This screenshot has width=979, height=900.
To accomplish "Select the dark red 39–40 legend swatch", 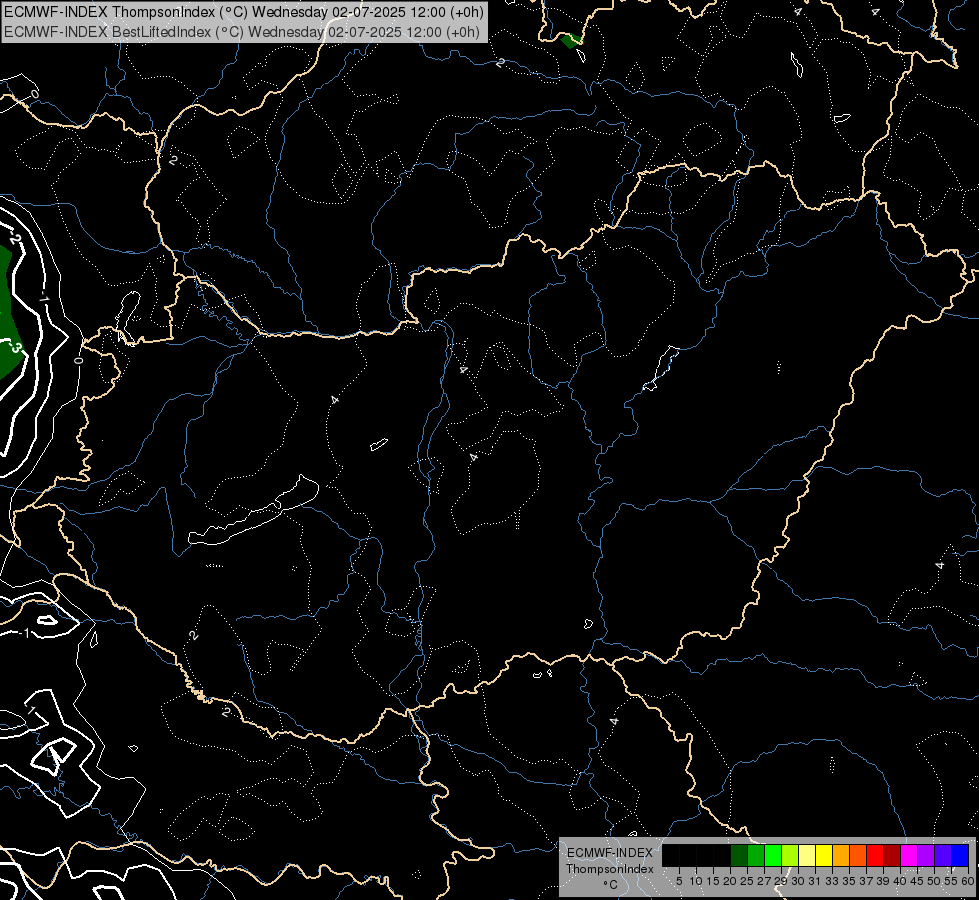I will click(892, 856).
